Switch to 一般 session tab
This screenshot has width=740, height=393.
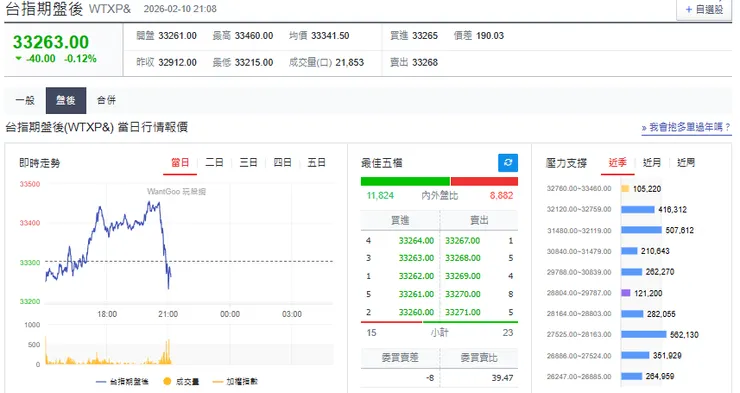(x=25, y=100)
